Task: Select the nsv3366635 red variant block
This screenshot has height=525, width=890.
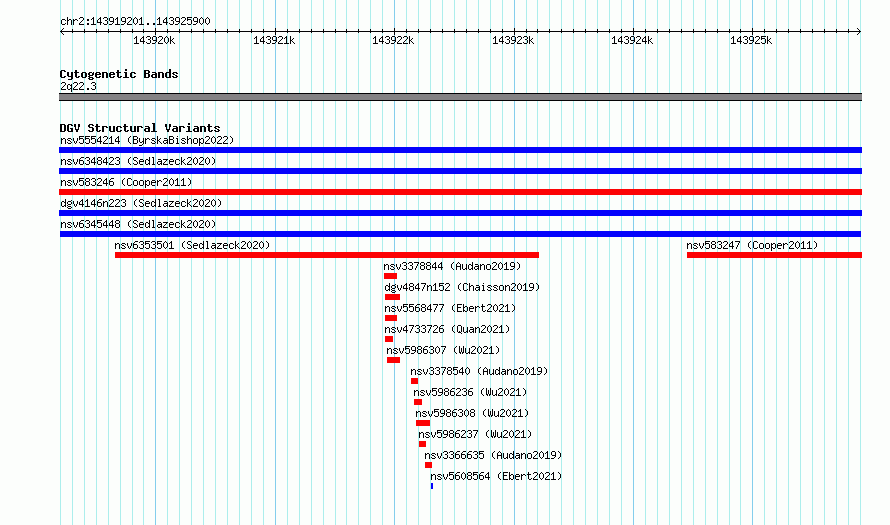Action: 429,465
